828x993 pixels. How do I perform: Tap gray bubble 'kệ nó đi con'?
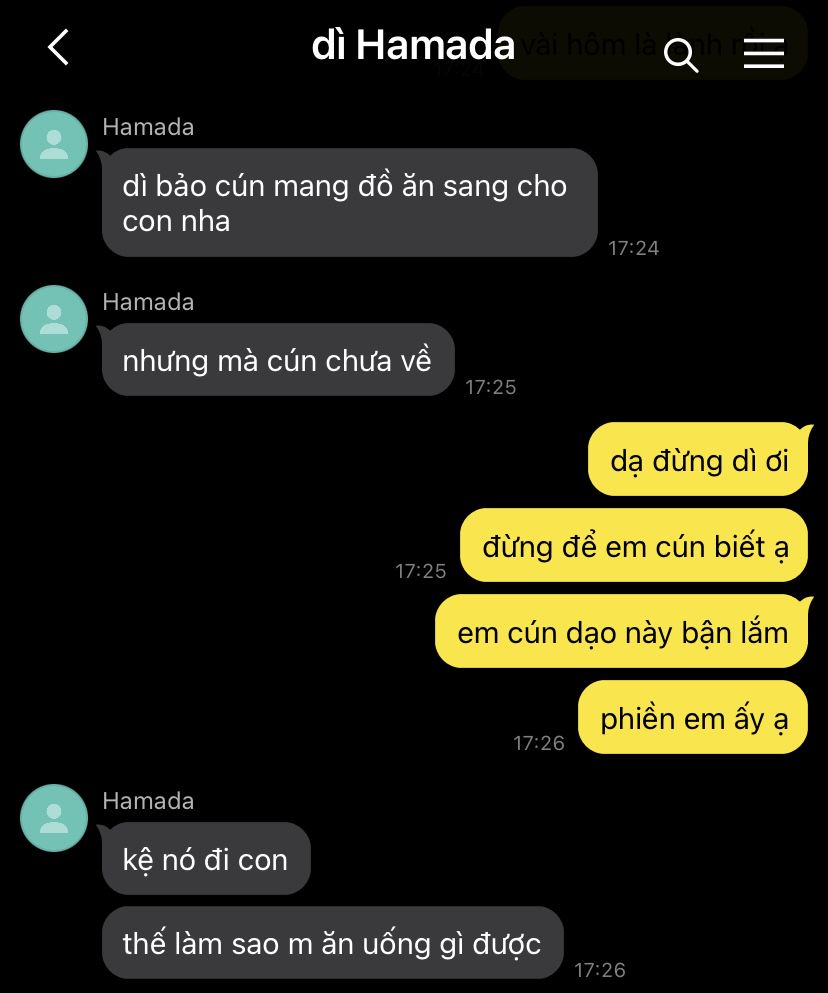tap(206, 859)
